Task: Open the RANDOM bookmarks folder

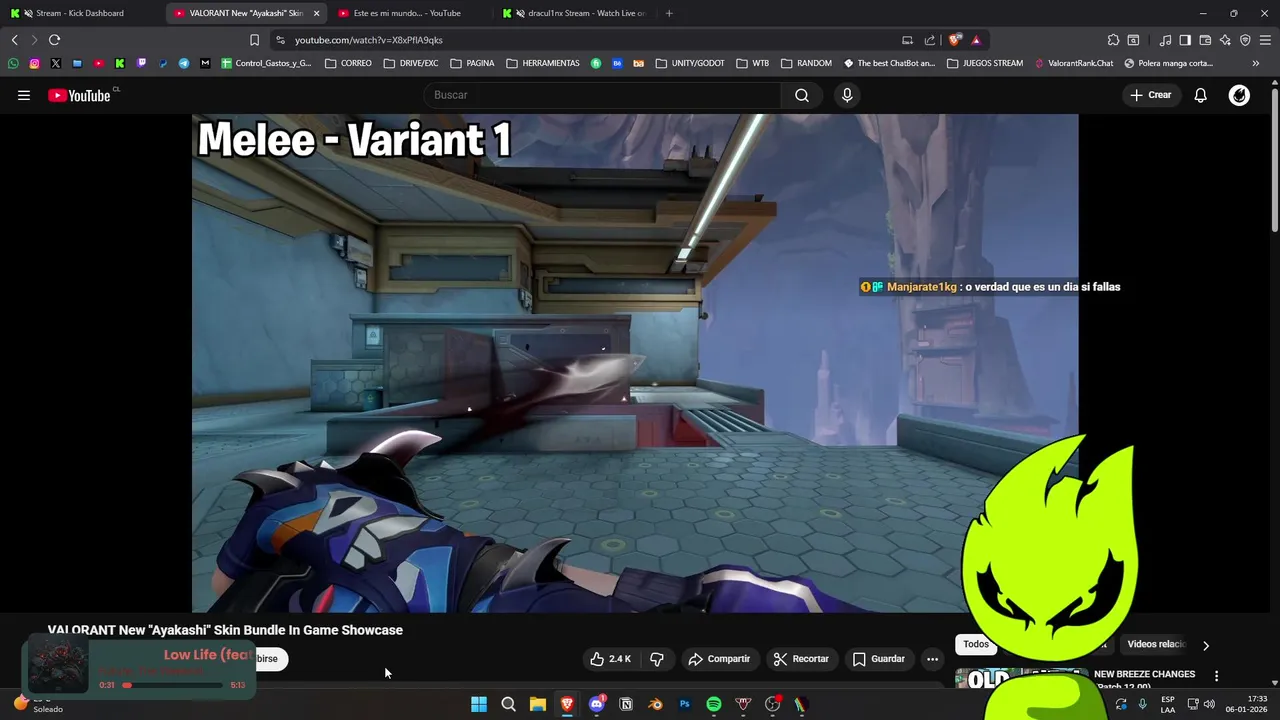Action: 806,63
